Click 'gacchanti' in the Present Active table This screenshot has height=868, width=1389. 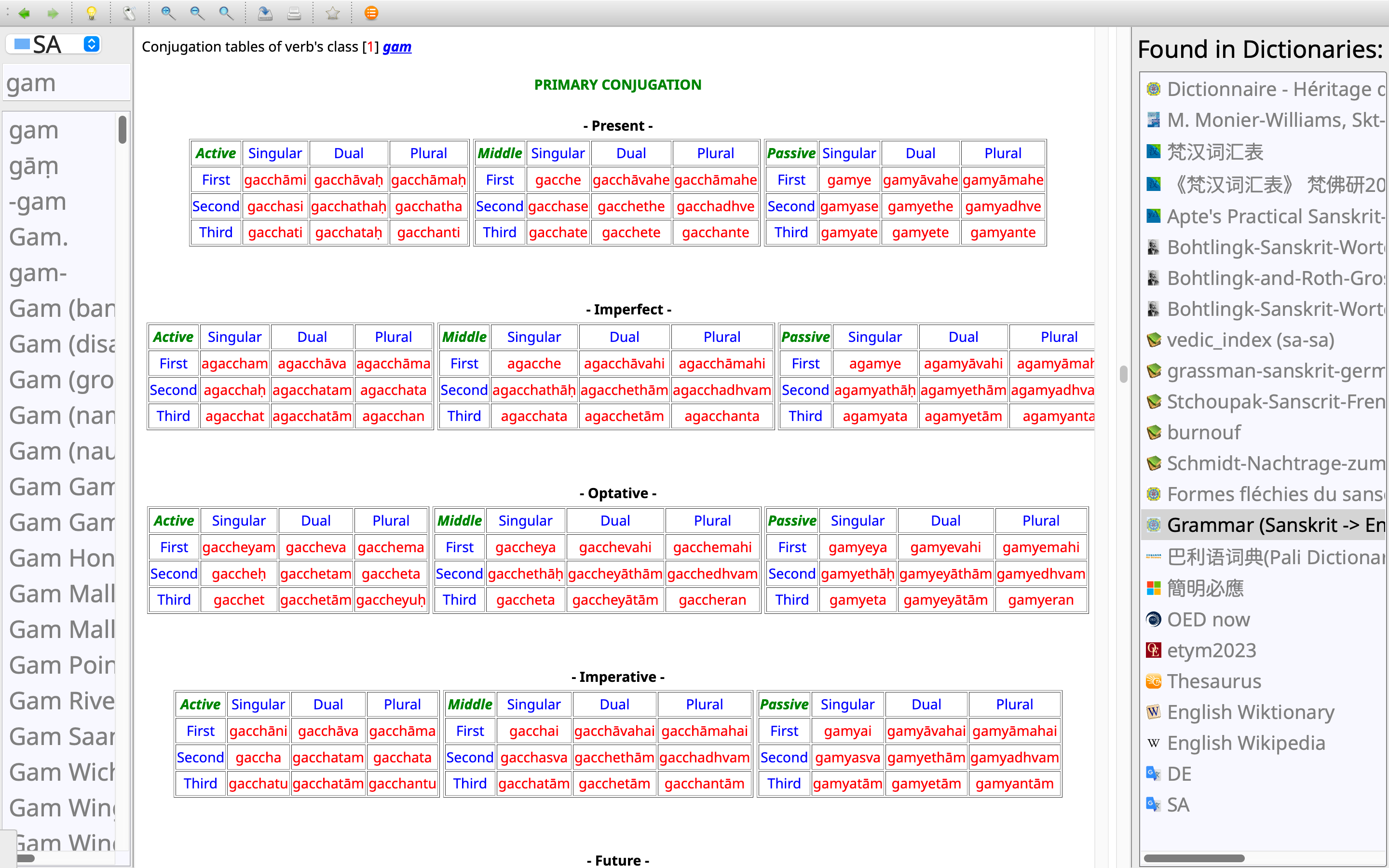tap(428, 232)
